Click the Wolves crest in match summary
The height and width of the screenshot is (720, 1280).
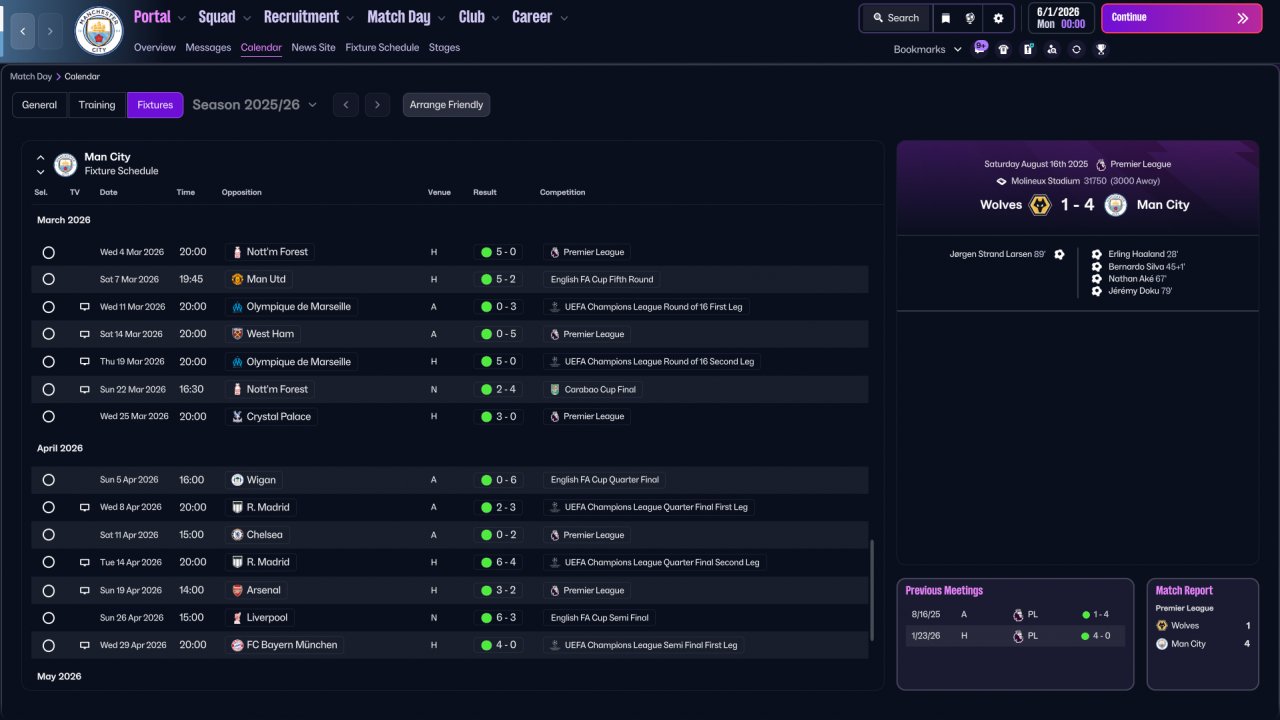(x=1040, y=205)
